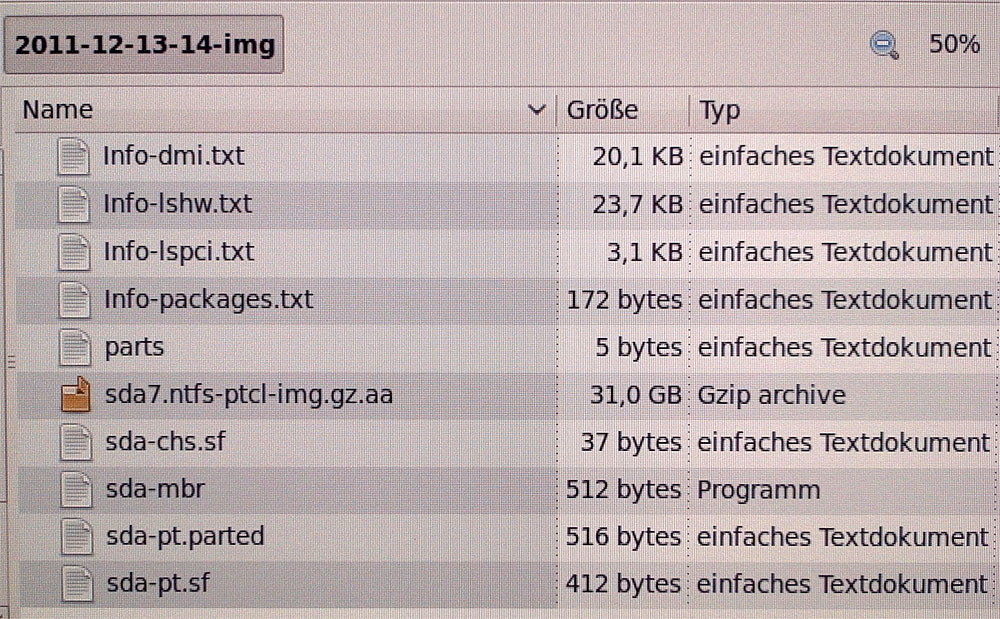1000x619 pixels.
Task: Select the sda-pt.parted file icon
Action: coord(75,537)
